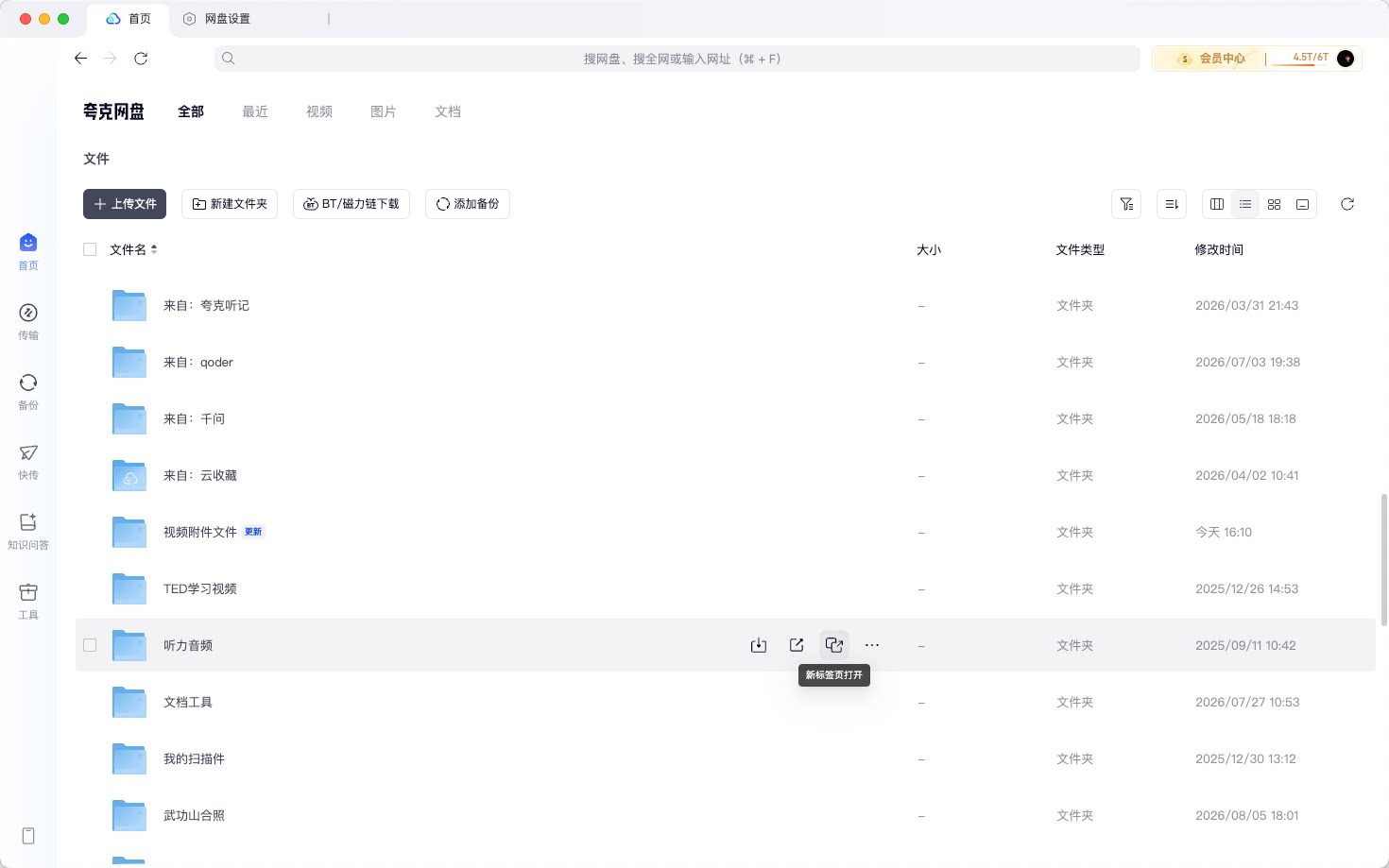The width and height of the screenshot is (1389, 868).
Task: Switch to the 视频 tab
Action: (319, 111)
